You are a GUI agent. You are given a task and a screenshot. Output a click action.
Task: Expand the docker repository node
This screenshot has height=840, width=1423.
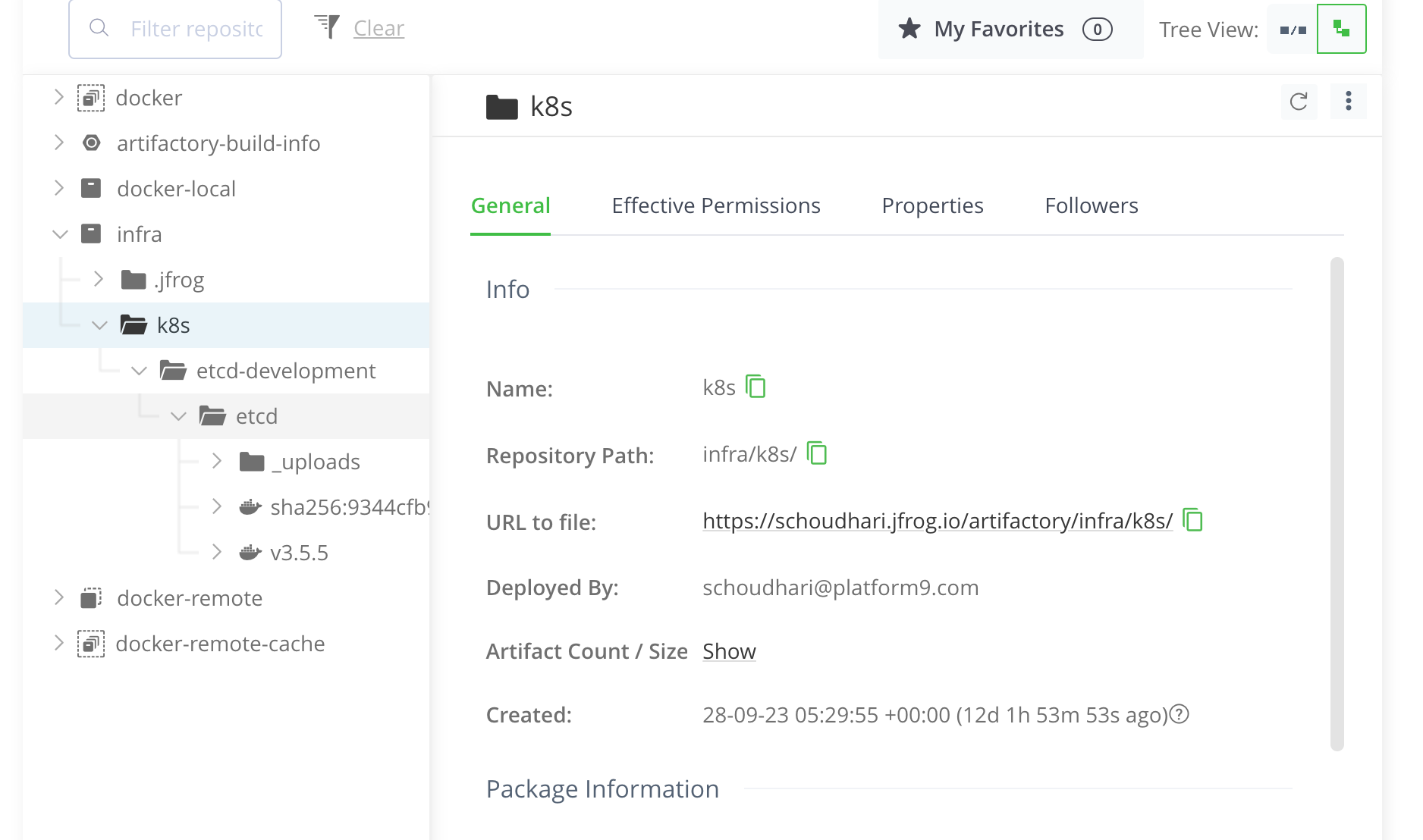(59, 98)
